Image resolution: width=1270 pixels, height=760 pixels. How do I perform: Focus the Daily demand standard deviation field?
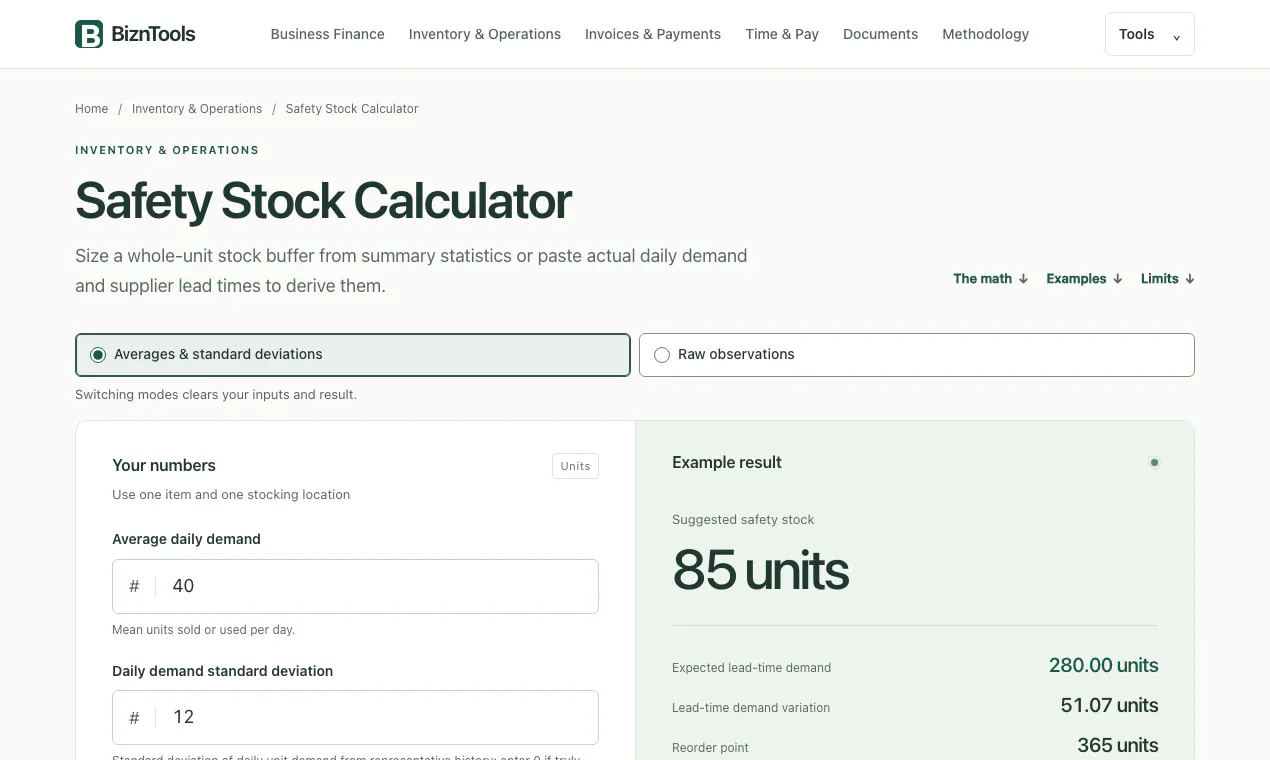pos(355,717)
